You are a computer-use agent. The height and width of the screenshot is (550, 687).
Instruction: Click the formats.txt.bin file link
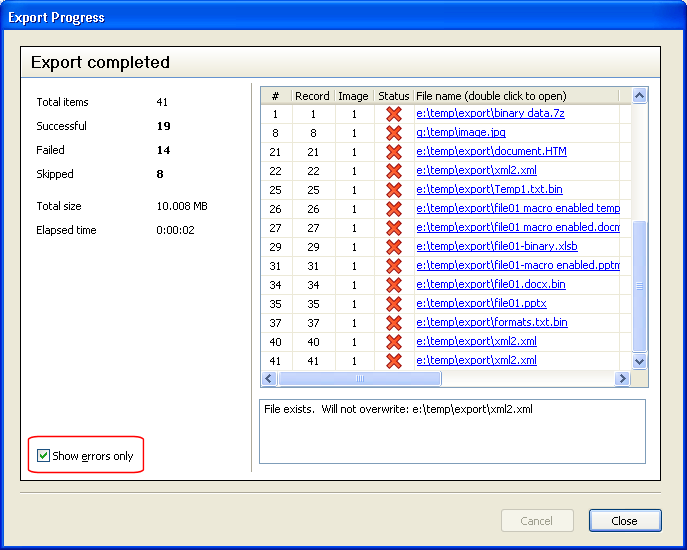[x=492, y=322]
